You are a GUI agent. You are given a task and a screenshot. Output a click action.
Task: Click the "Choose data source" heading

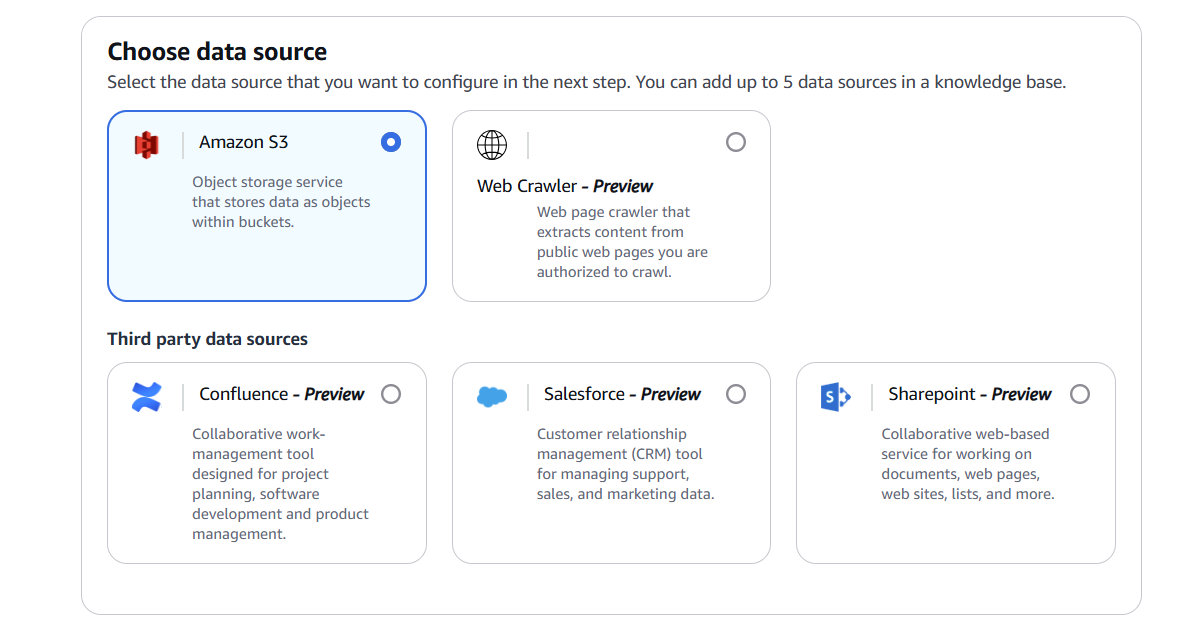(217, 51)
